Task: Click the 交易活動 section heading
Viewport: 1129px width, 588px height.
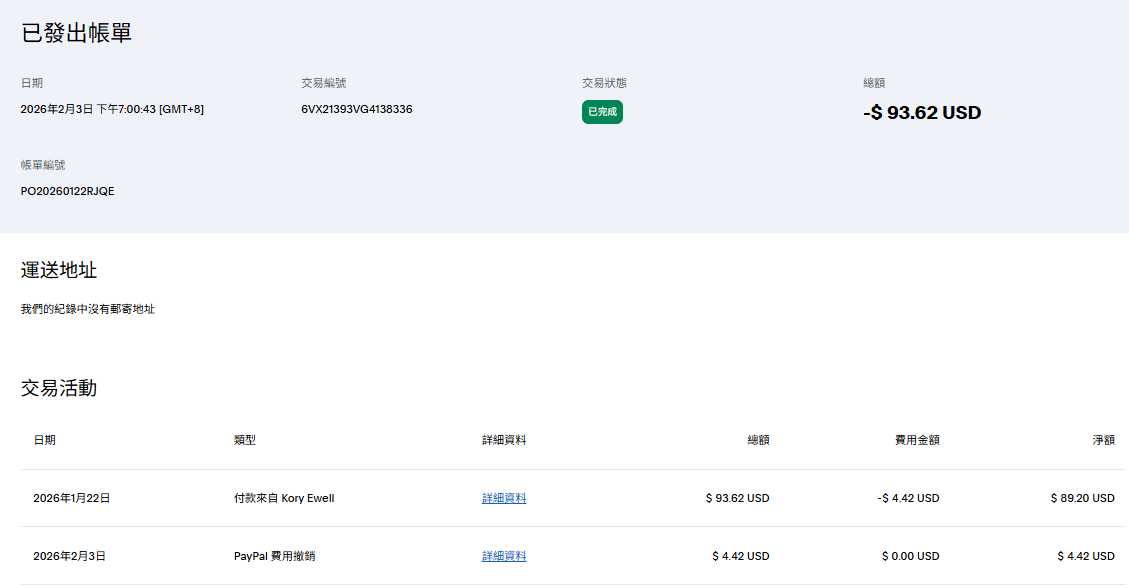Action: [59, 388]
